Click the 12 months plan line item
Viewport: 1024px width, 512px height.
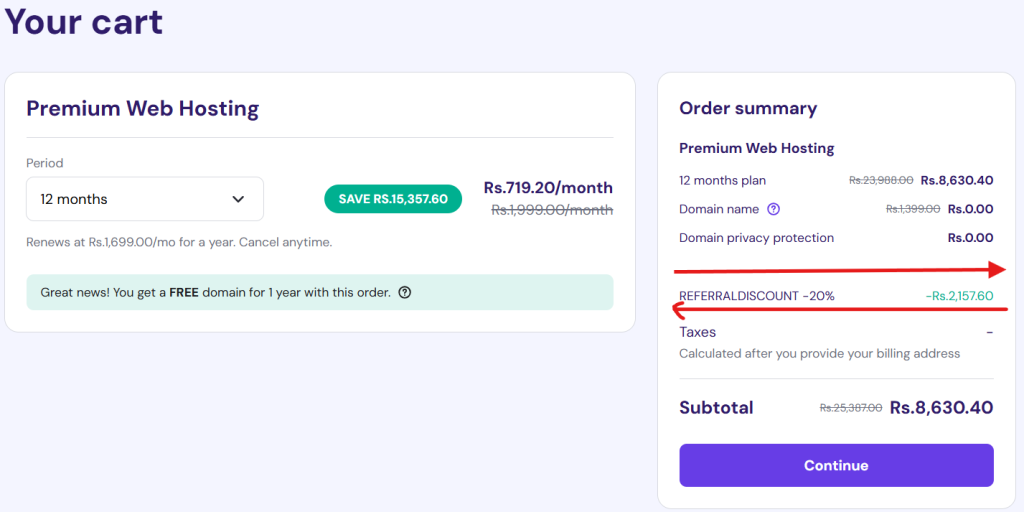[x=722, y=180]
